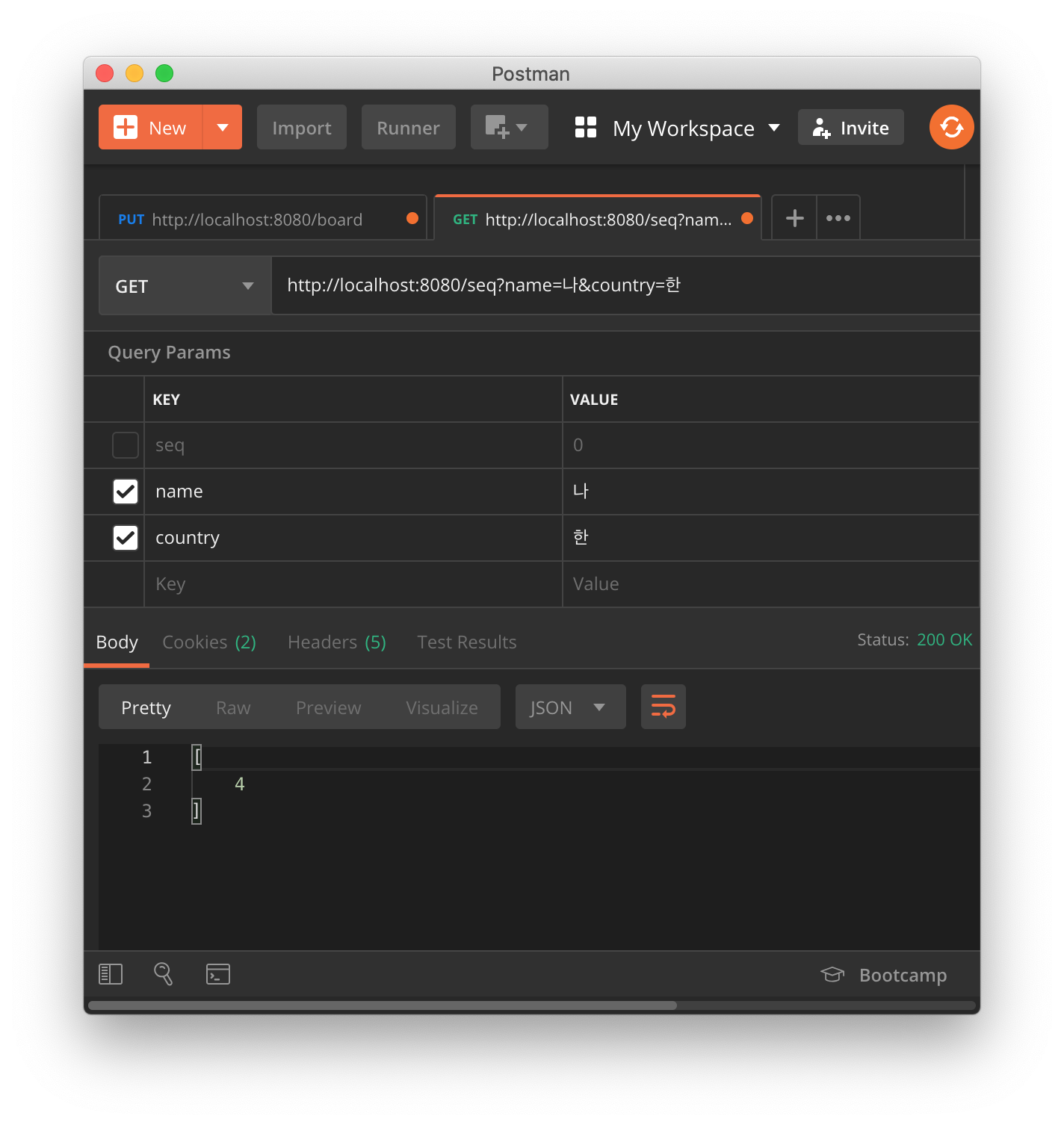Expand the New button dropdown arrow
The height and width of the screenshot is (1125, 1064).
click(x=223, y=127)
